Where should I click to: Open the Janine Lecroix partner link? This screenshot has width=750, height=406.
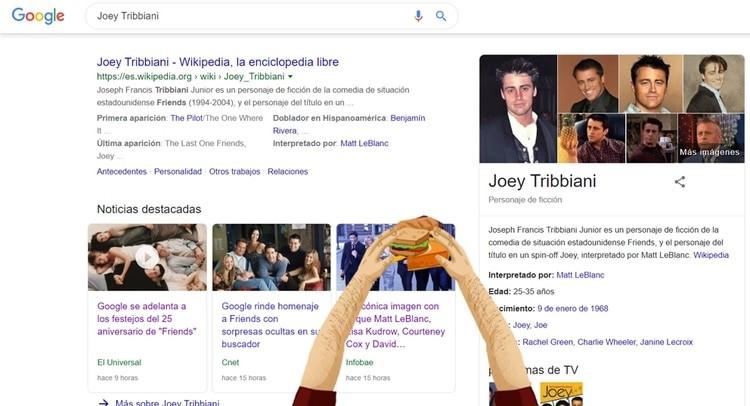(666, 342)
